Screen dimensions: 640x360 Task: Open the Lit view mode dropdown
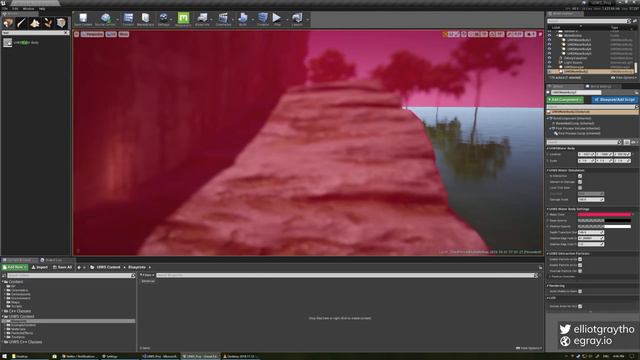(x=111, y=34)
